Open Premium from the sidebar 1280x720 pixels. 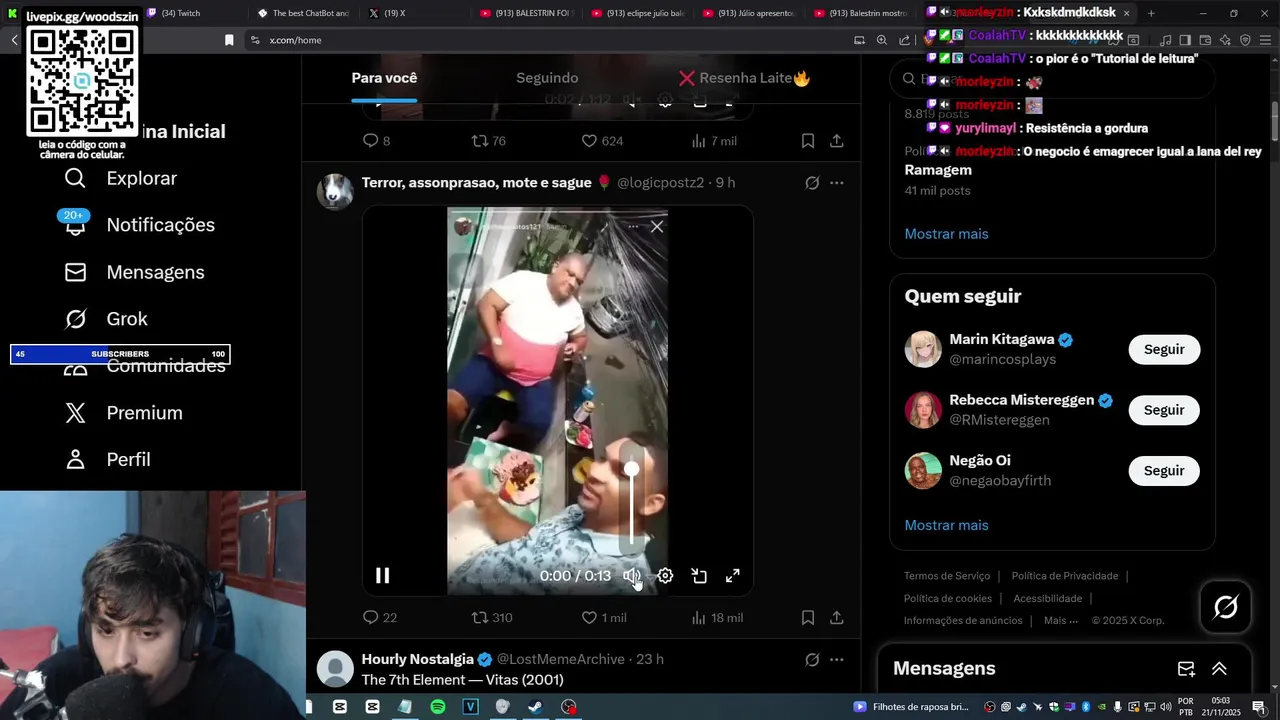tap(123, 413)
